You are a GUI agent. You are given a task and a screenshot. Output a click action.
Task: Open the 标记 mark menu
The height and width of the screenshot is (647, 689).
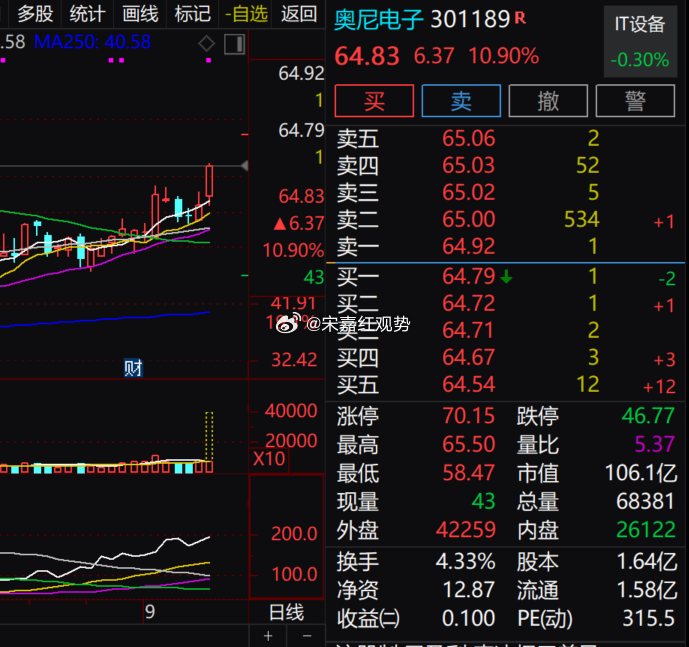click(192, 14)
